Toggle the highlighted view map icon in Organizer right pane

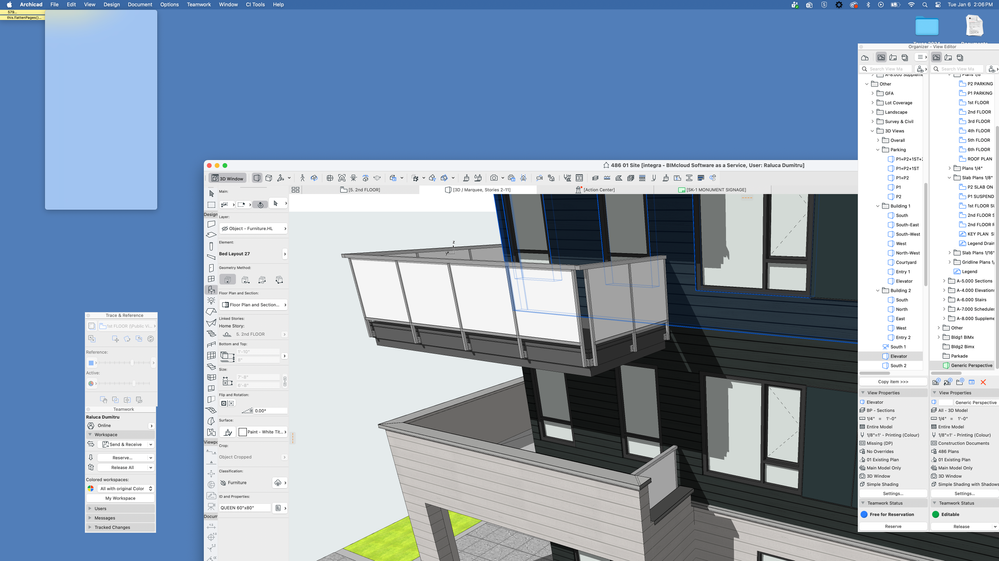tap(937, 57)
